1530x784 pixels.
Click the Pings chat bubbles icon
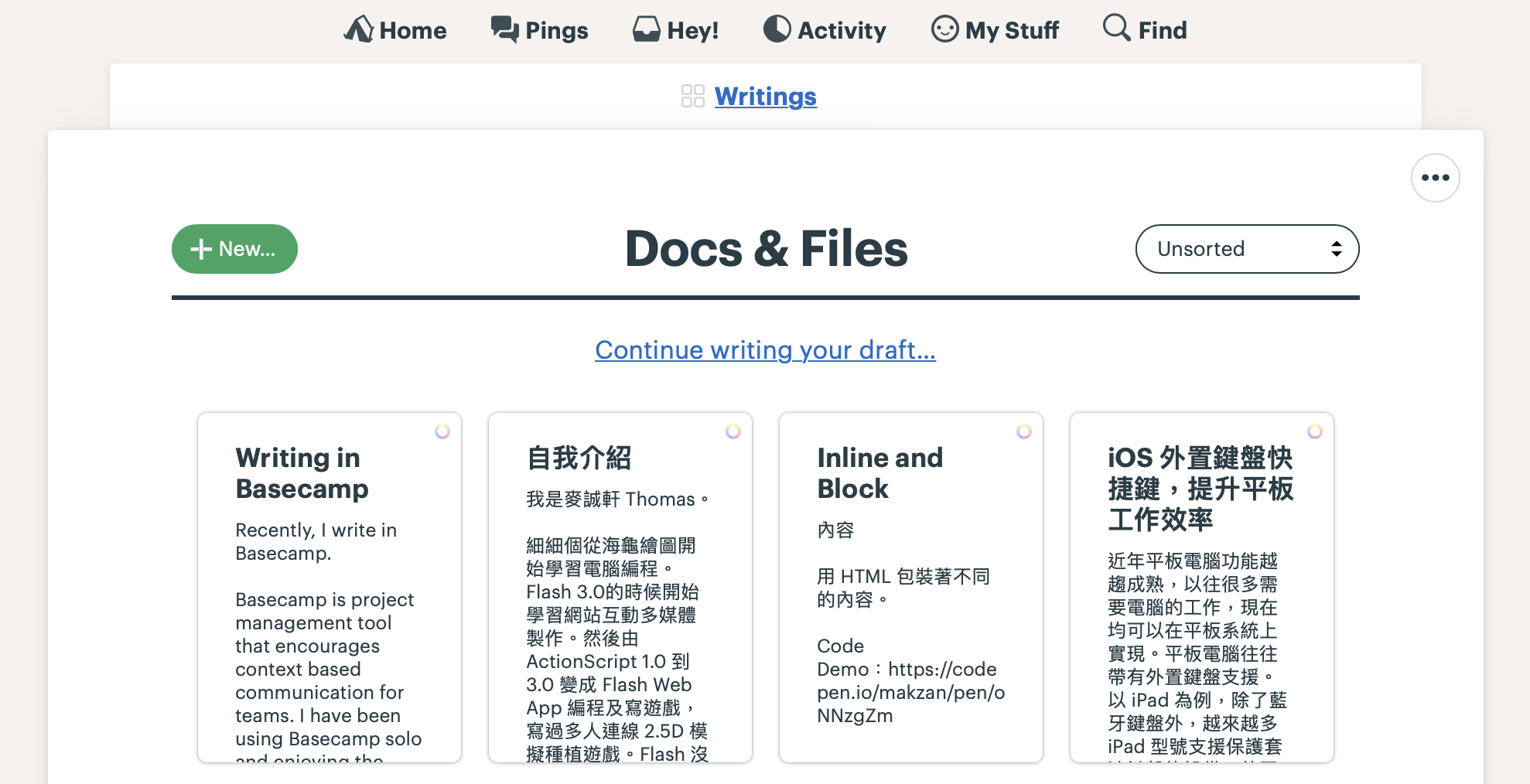505,30
